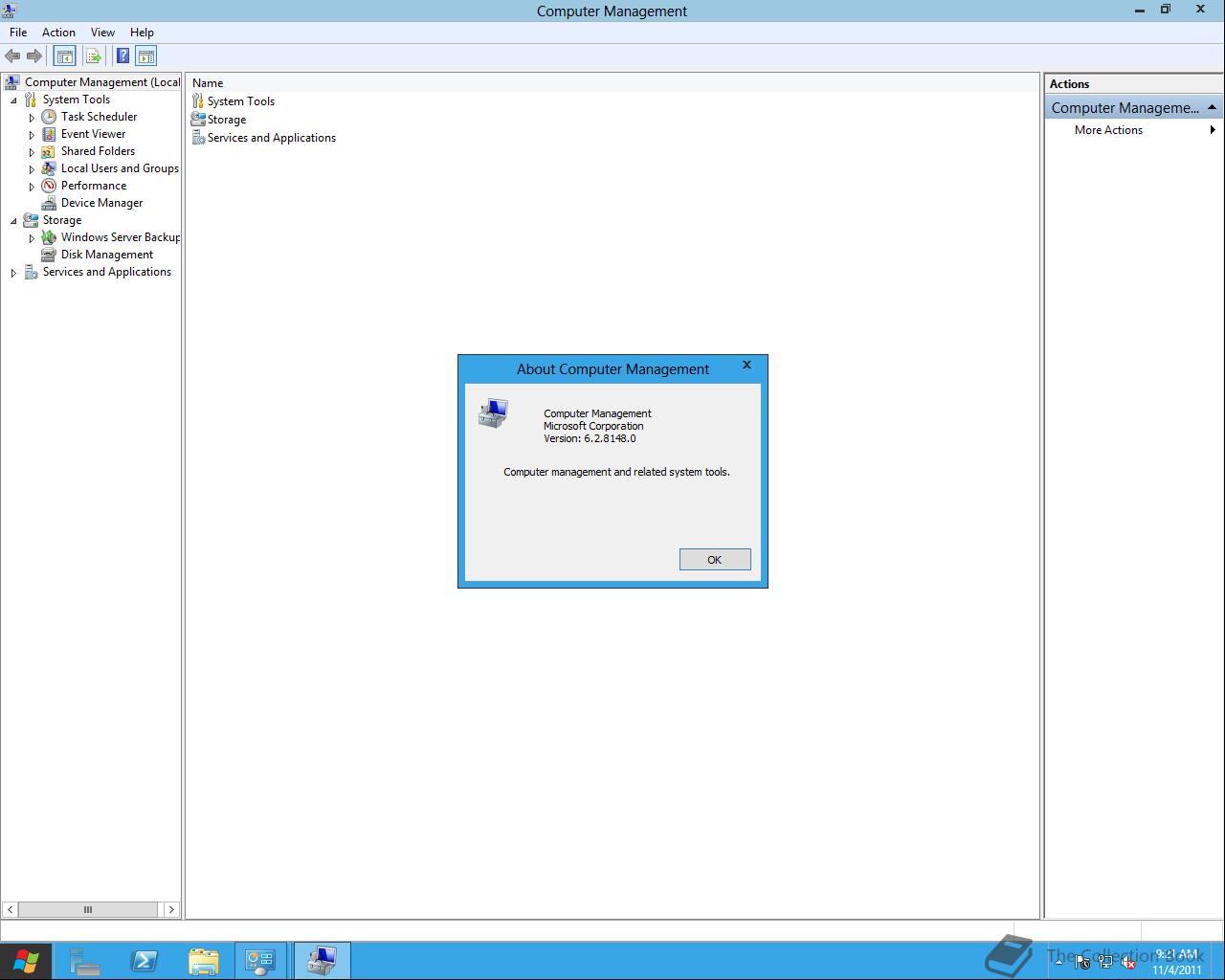Click the 'Version: 6.2.8148.0' text
This screenshot has height=980, width=1225.
(x=590, y=439)
